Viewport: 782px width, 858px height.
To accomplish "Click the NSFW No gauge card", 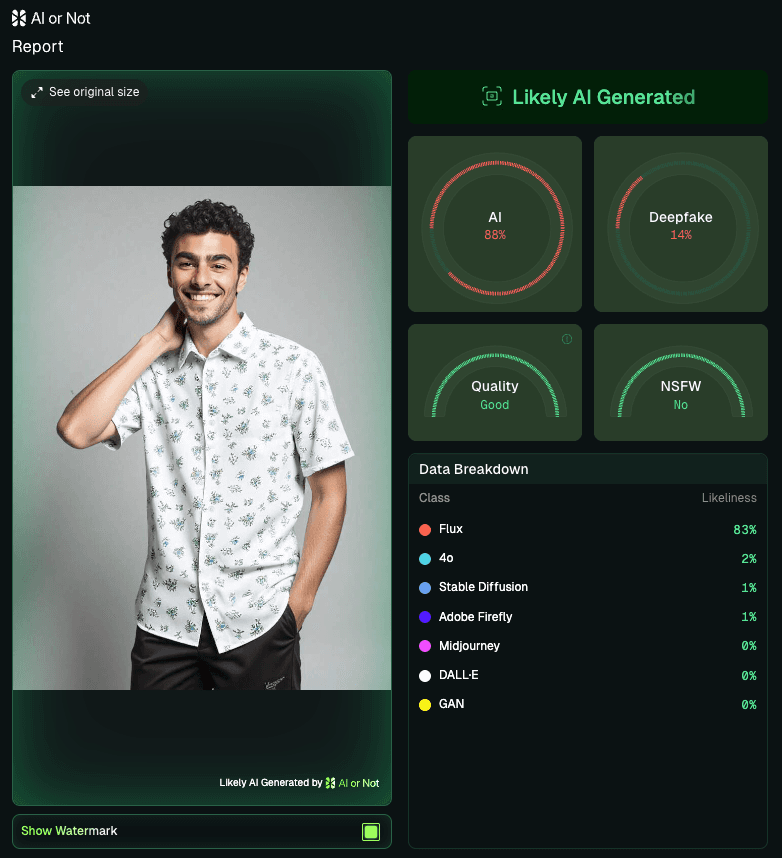I will [x=681, y=382].
